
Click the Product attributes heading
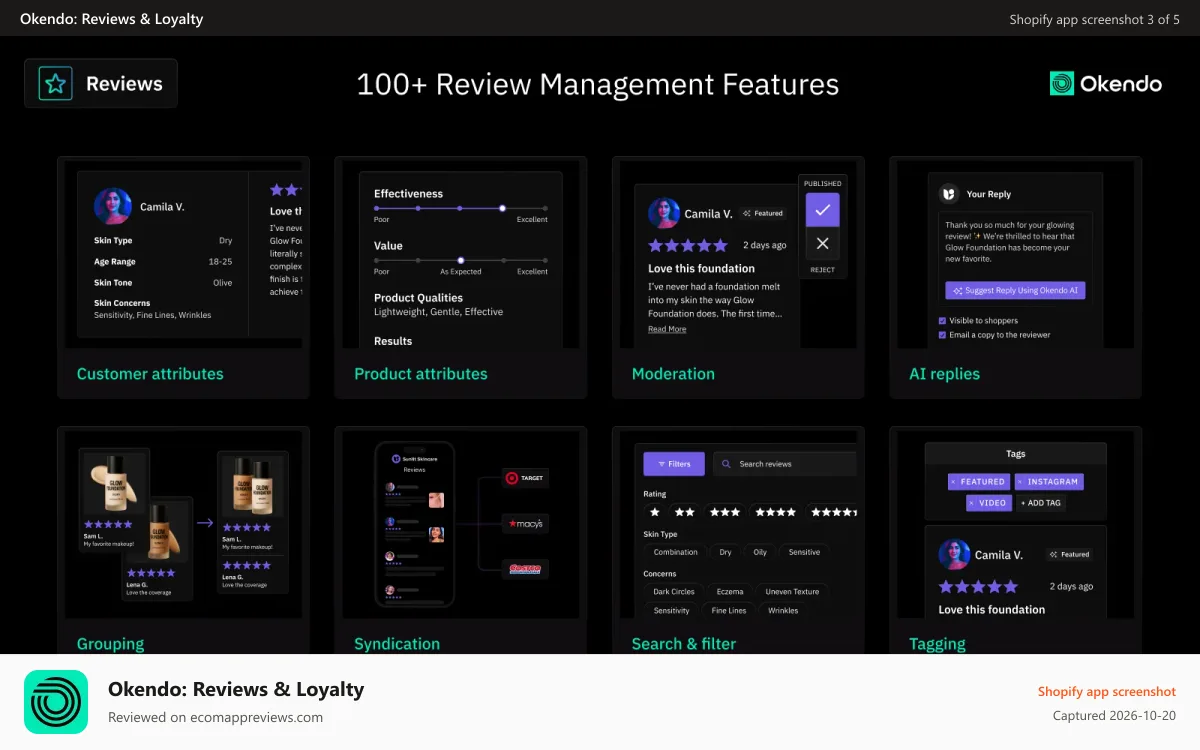[421, 374]
